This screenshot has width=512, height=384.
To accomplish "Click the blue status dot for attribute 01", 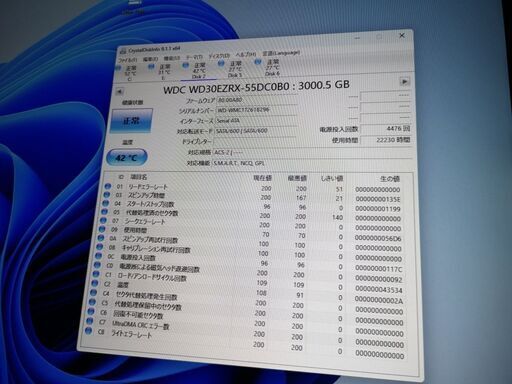I will click(x=107, y=186).
